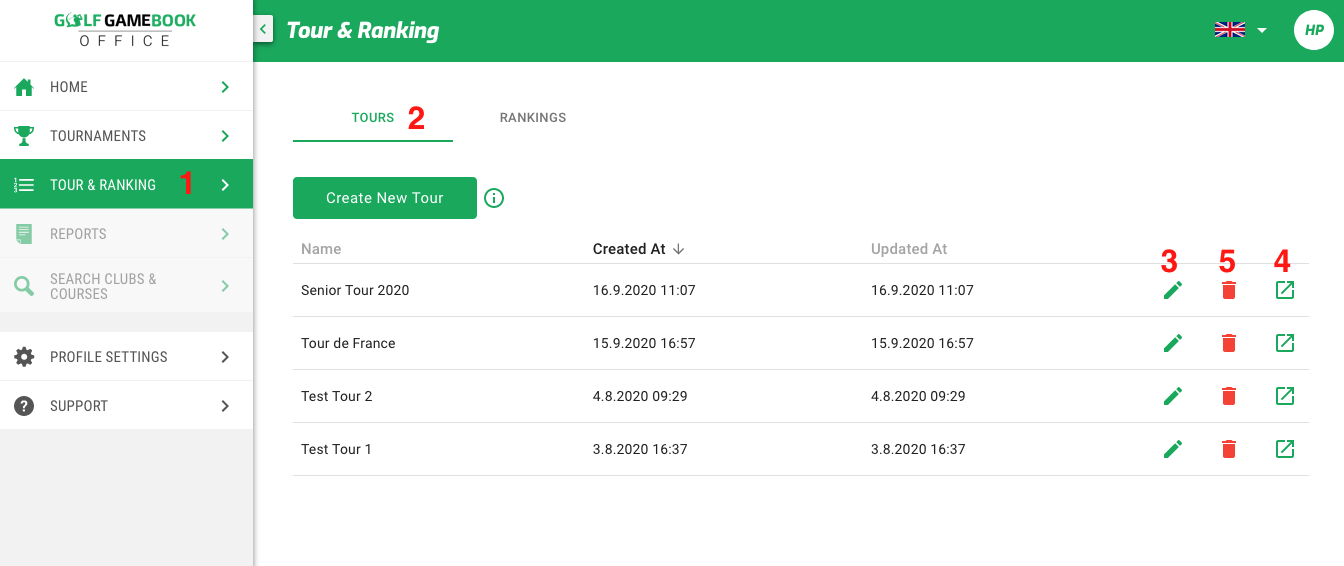This screenshot has width=1344, height=566.
Task: Open the Tournaments menu item
Action: 126,136
